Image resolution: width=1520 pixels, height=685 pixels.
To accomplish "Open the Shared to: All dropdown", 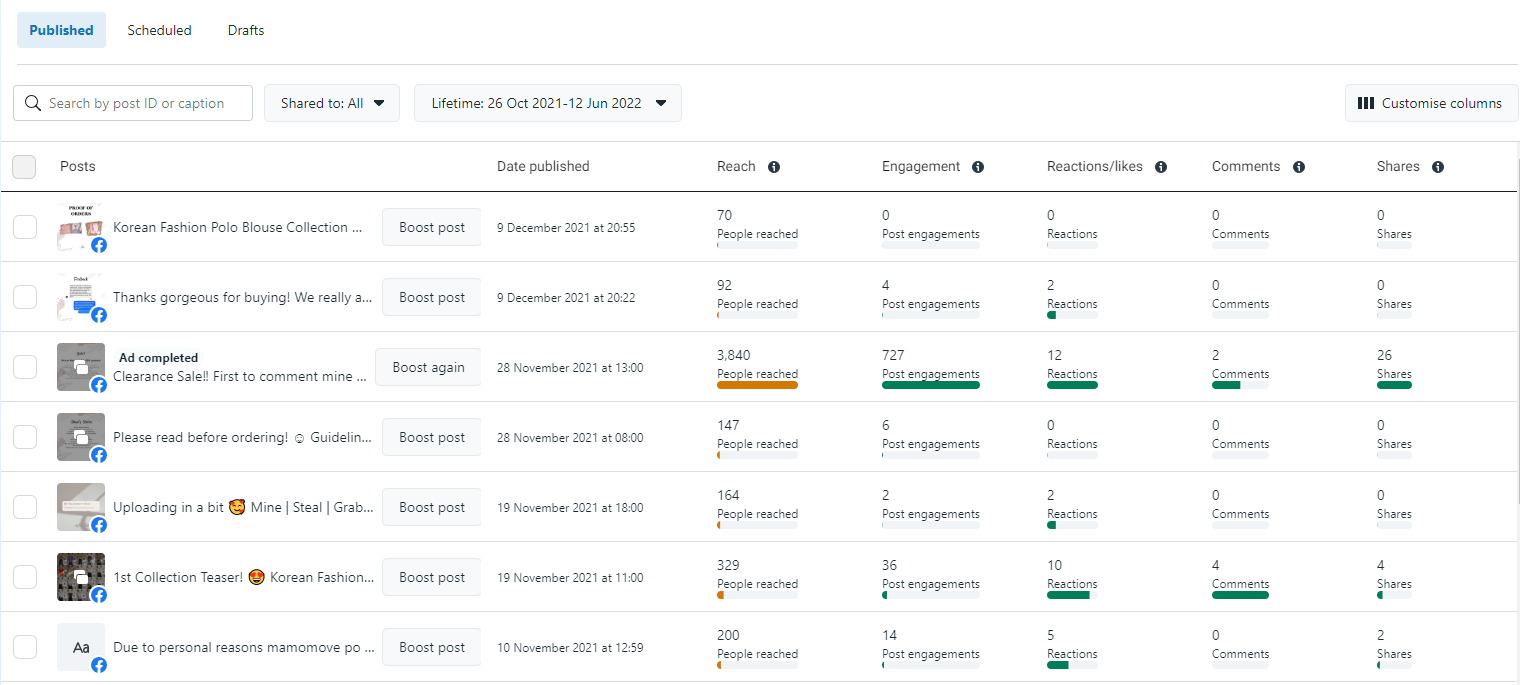I will [332, 103].
